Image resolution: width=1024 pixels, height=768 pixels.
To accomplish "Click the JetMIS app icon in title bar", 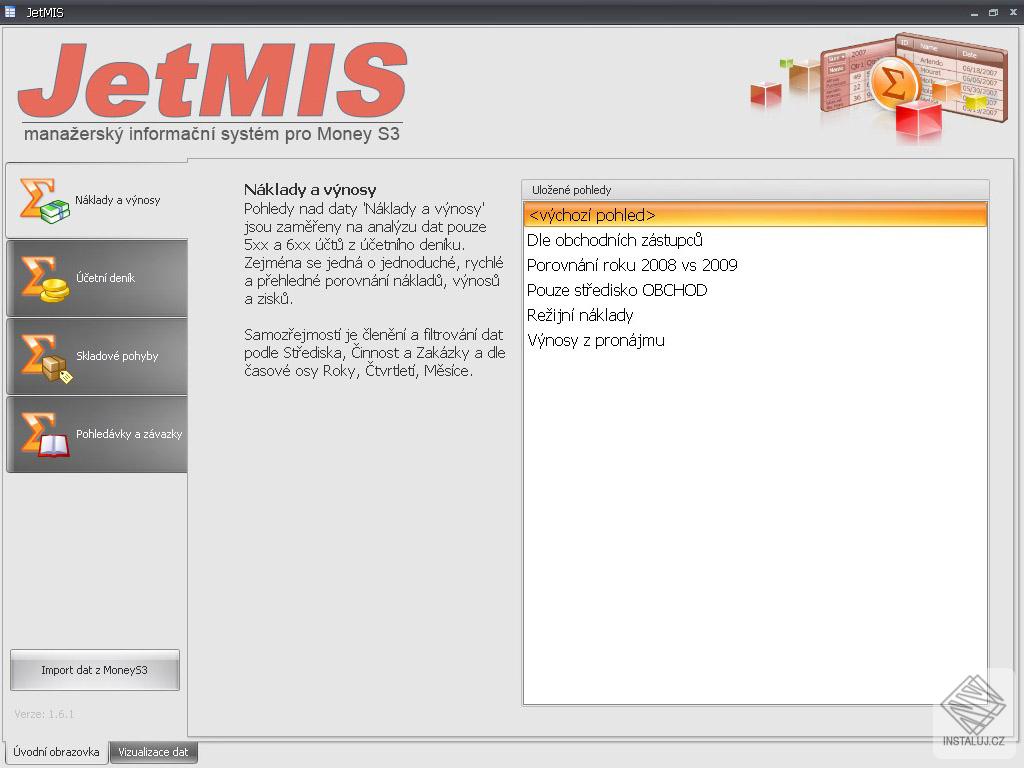I will [x=10, y=12].
